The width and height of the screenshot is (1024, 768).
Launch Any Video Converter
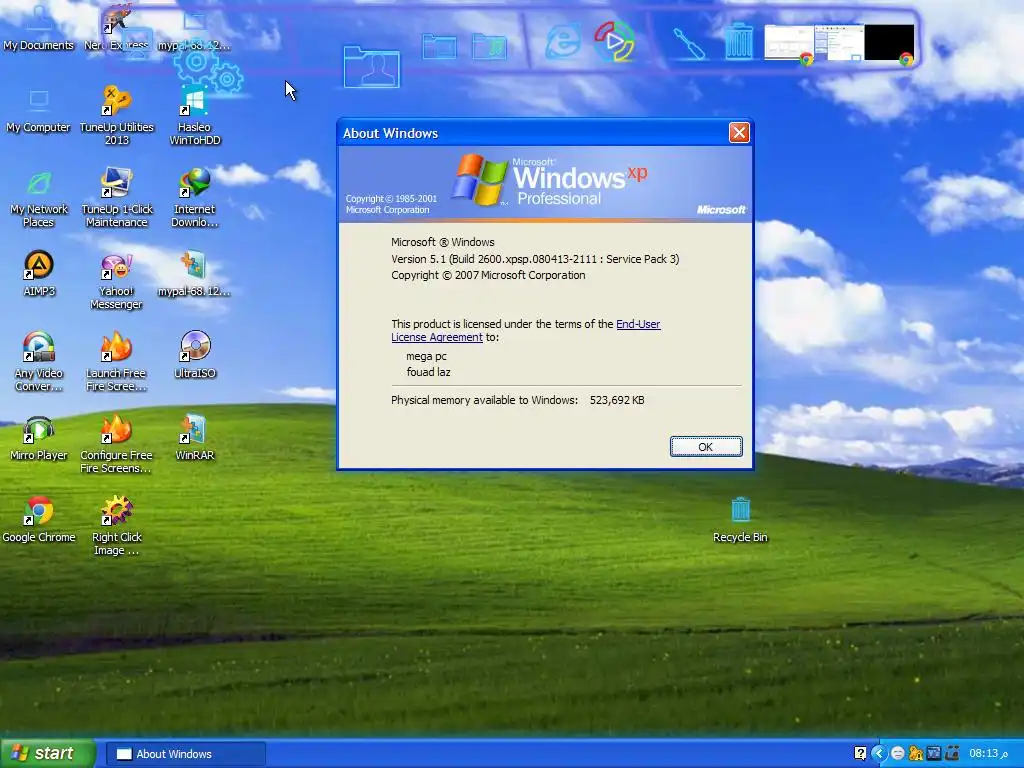[39, 362]
